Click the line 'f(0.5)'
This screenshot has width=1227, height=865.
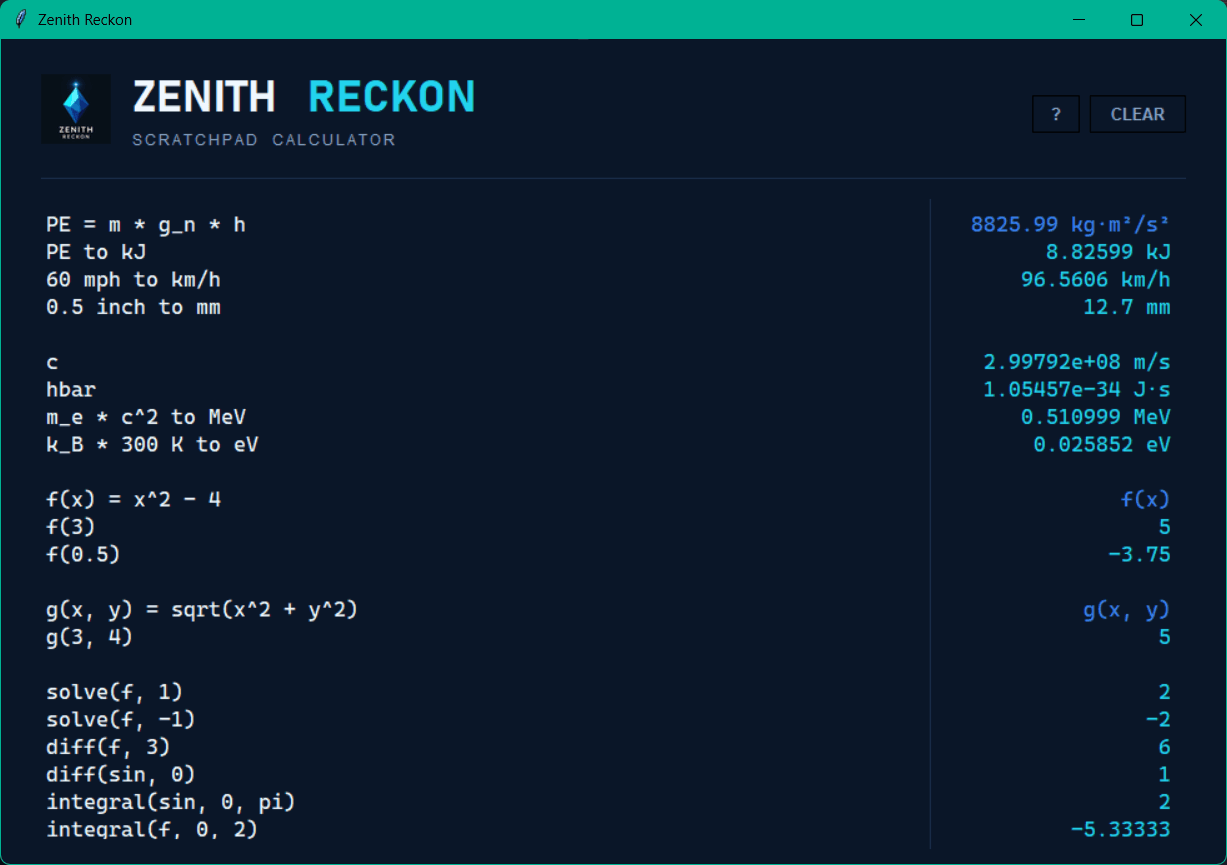[x=83, y=554]
